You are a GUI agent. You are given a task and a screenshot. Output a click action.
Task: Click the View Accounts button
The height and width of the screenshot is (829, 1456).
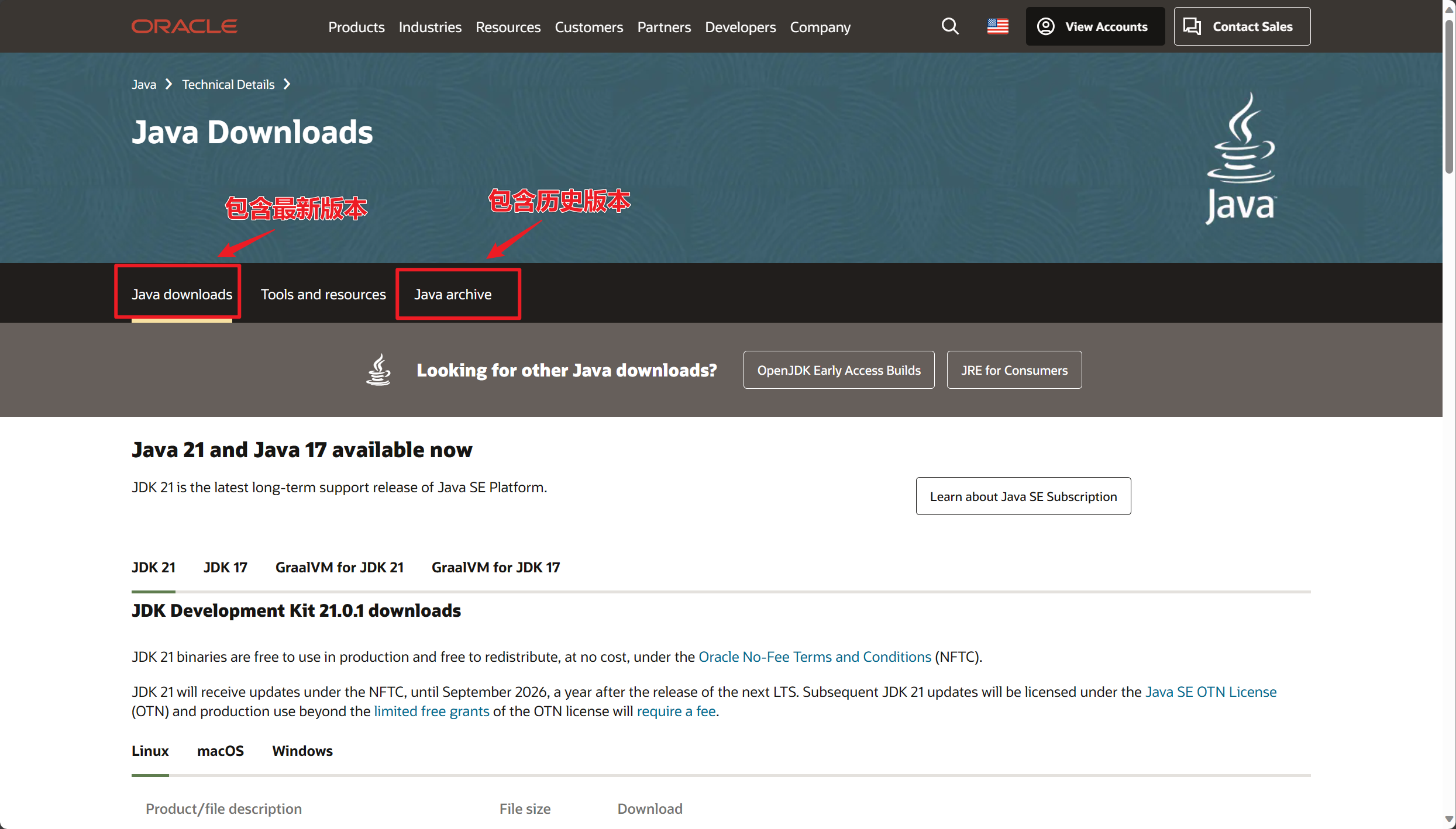[1094, 26]
